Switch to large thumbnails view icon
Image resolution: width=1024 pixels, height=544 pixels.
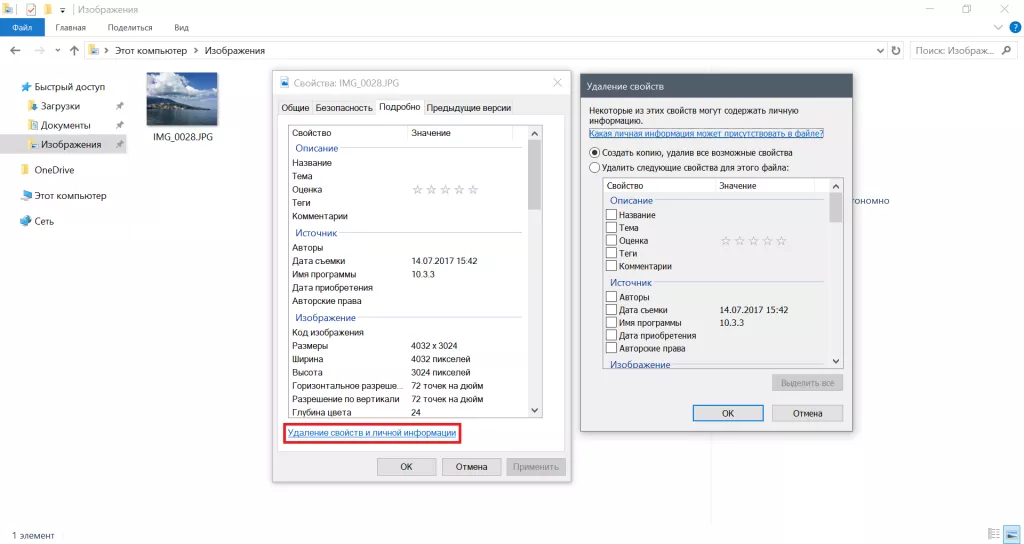pyautogui.click(x=1011, y=534)
